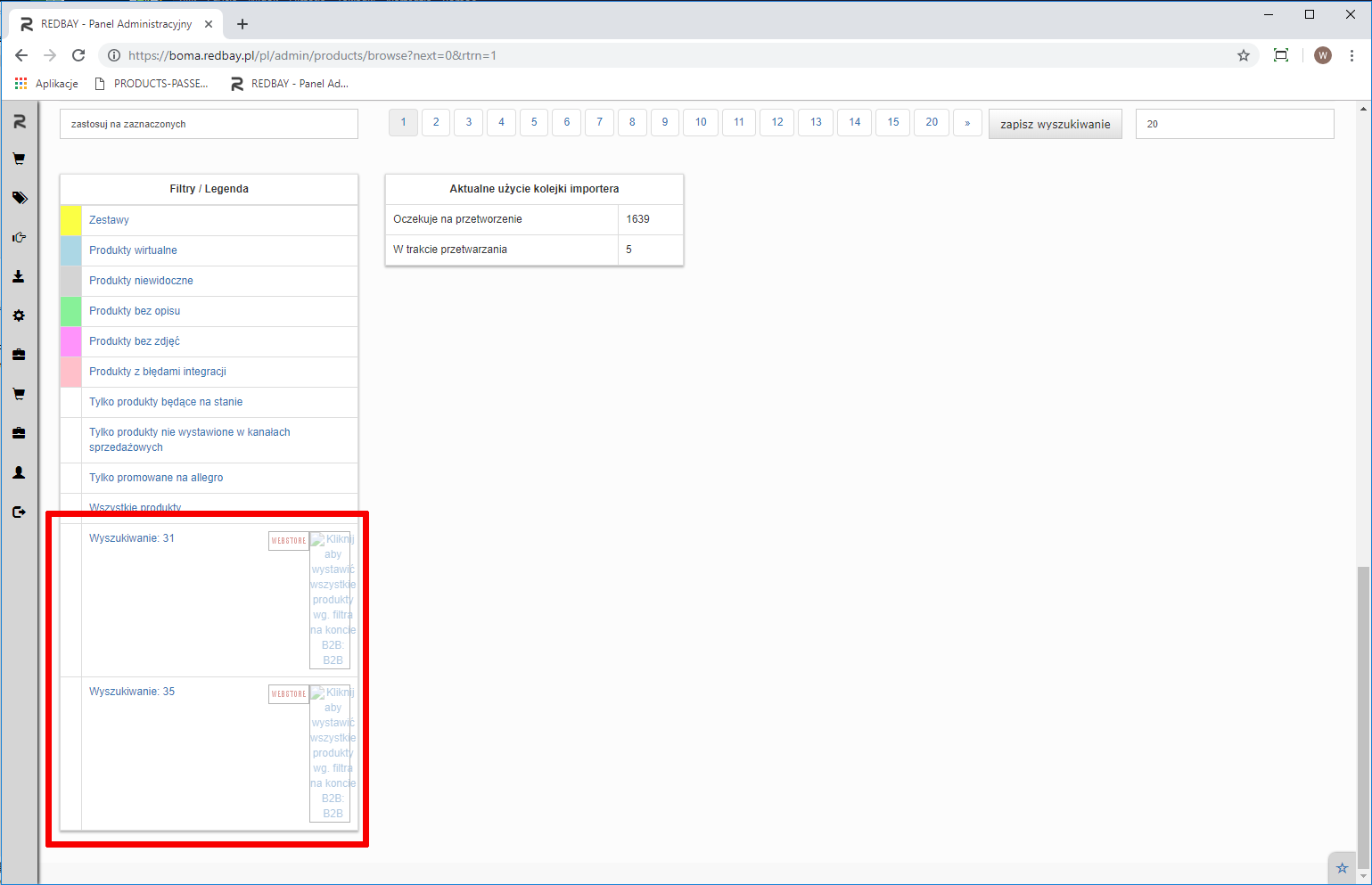Image resolution: width=1372 pixels, height=885 pixels.
Task: Open settings via the sidebar gear icon
Action: [x=19, y=315]
